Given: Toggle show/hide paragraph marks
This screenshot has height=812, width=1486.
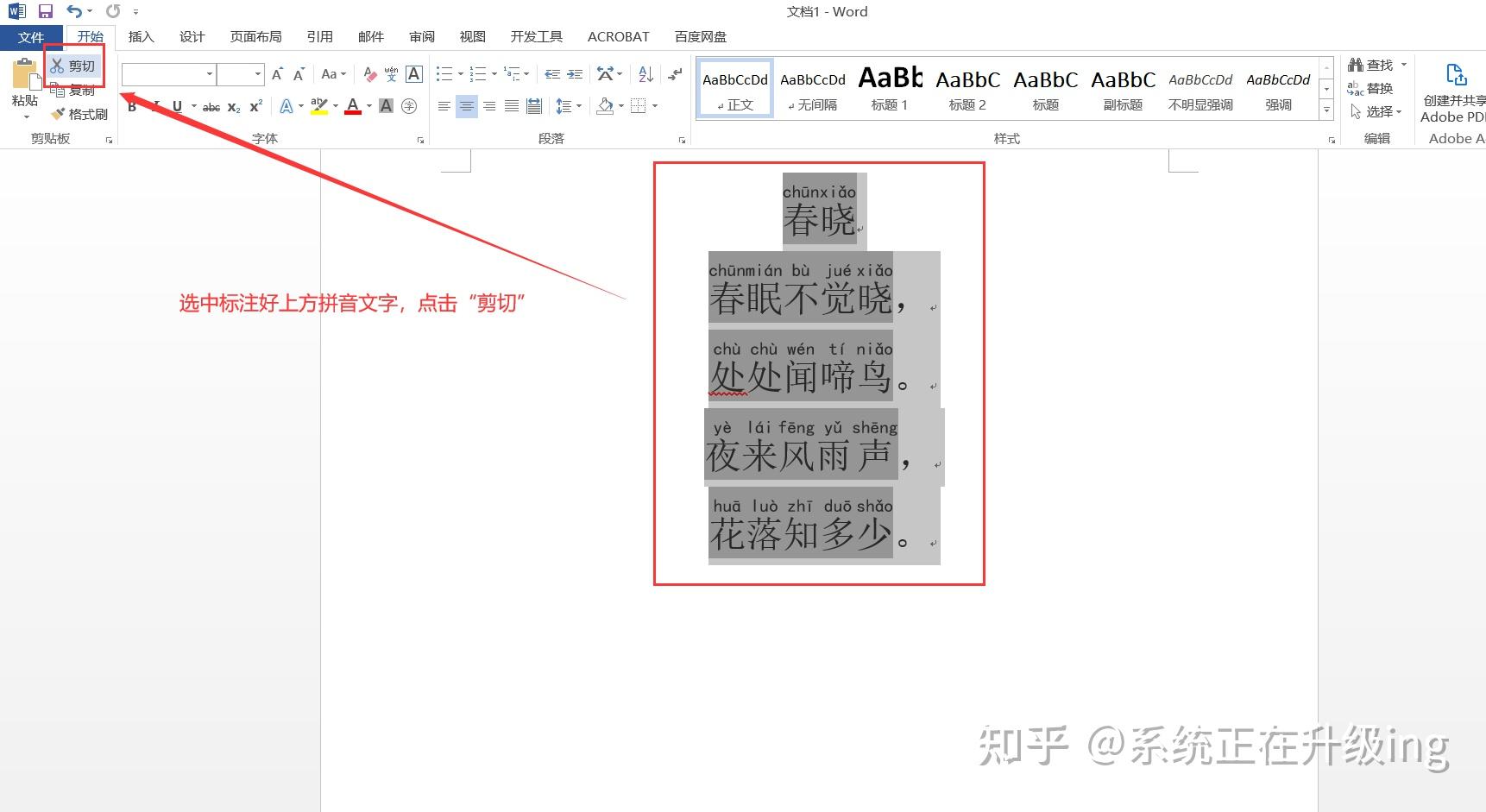Looking at the screenshot, I should [x=675, y=74].
